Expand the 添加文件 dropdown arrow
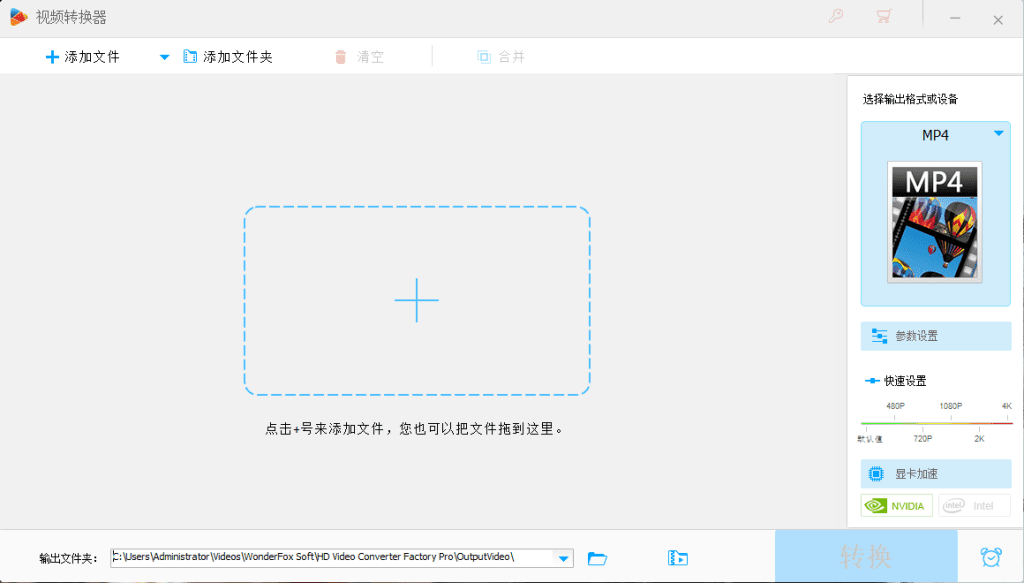Viewport: 1024px width, 583px height. [x=163, y=57]
